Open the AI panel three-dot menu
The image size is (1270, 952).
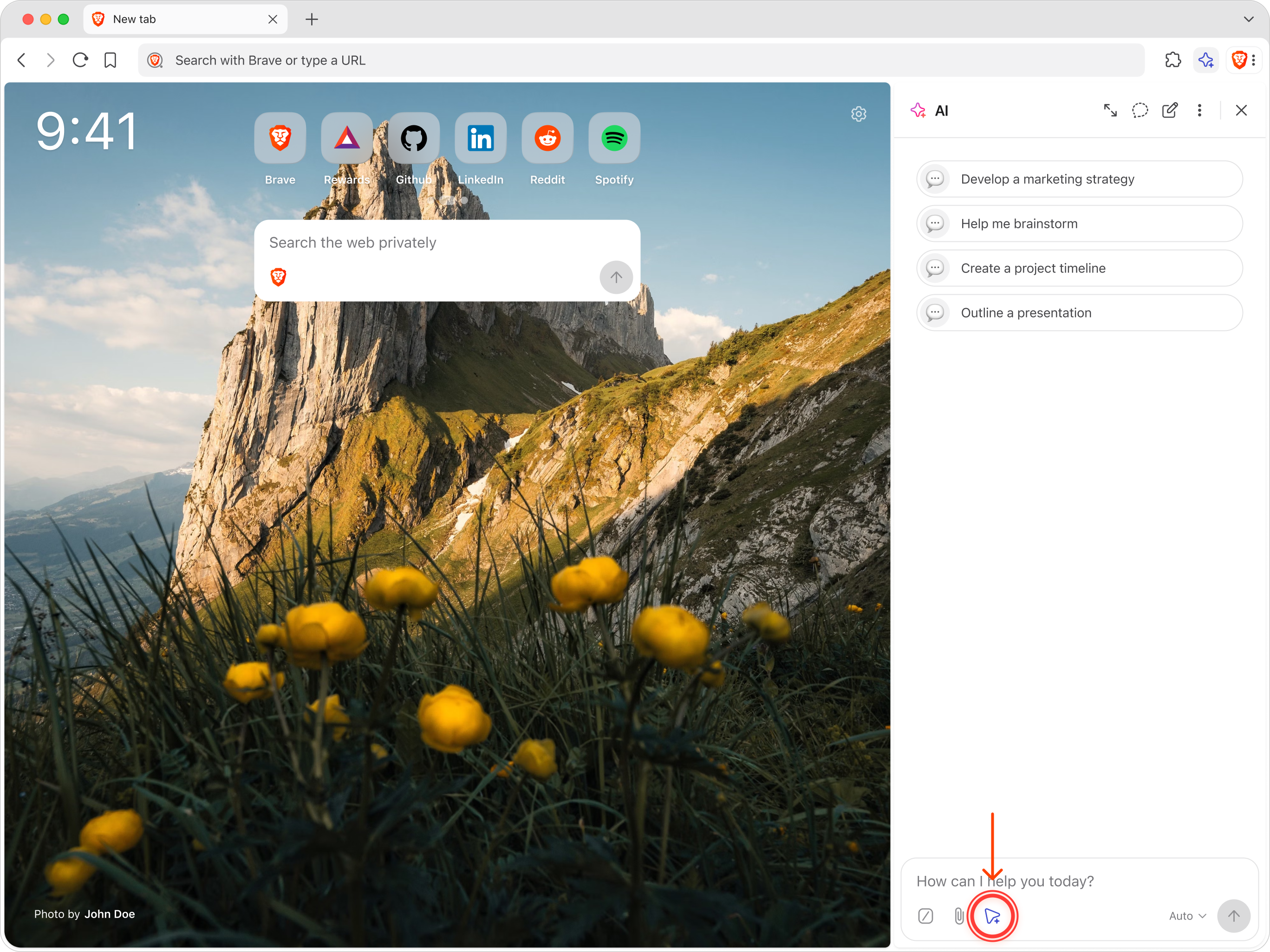(x=1199, y=110)
